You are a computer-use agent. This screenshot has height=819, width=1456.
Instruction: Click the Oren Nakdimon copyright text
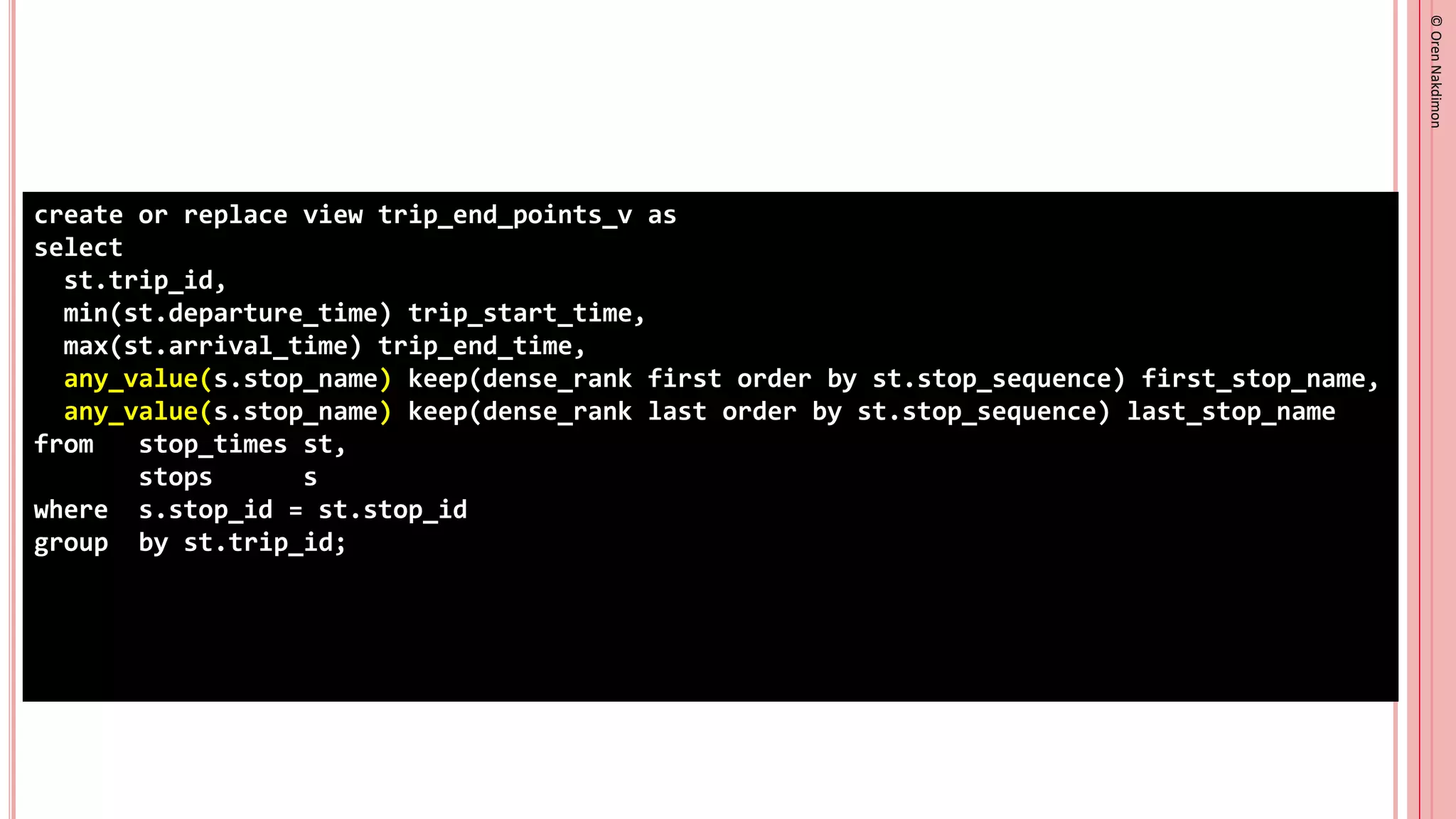point(1435,72)
